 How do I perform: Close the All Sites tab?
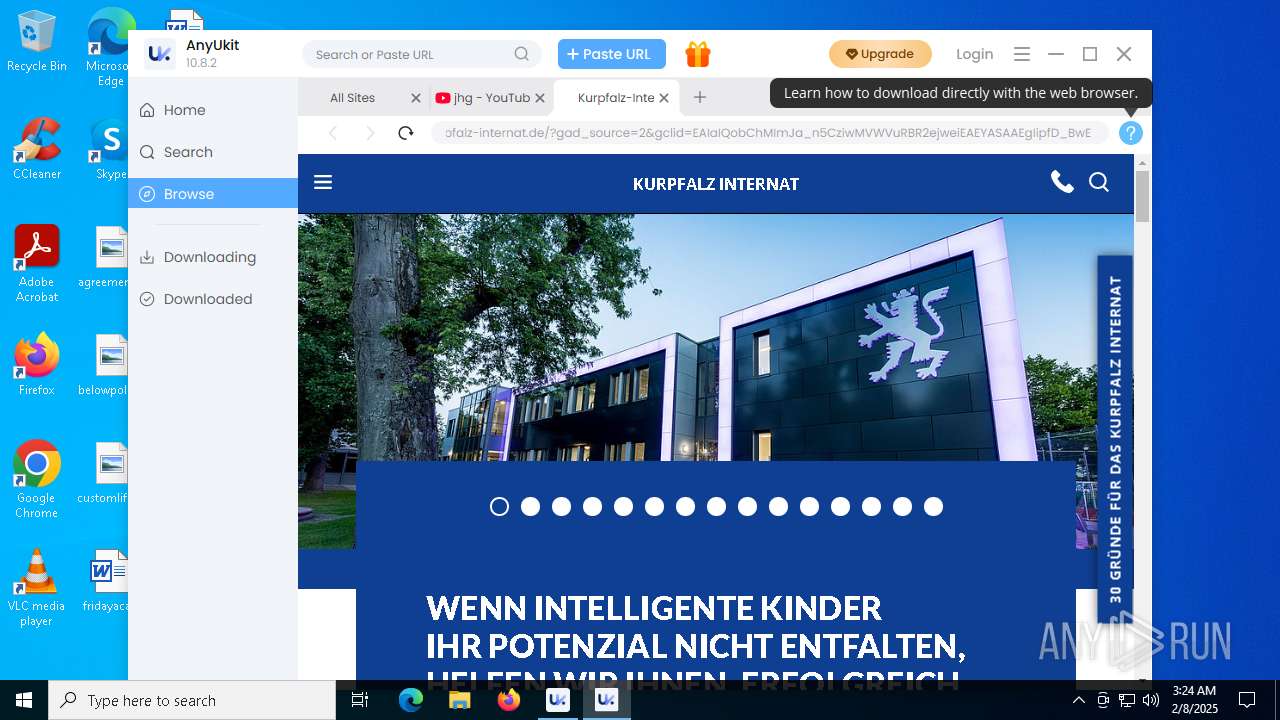tap(416, 98)
